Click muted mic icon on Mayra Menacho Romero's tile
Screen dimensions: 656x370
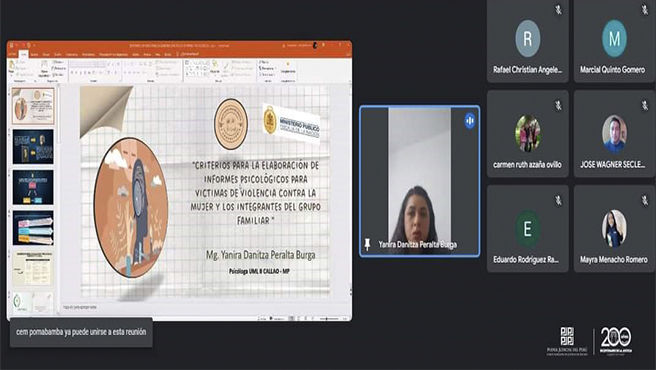coord(645,200)
